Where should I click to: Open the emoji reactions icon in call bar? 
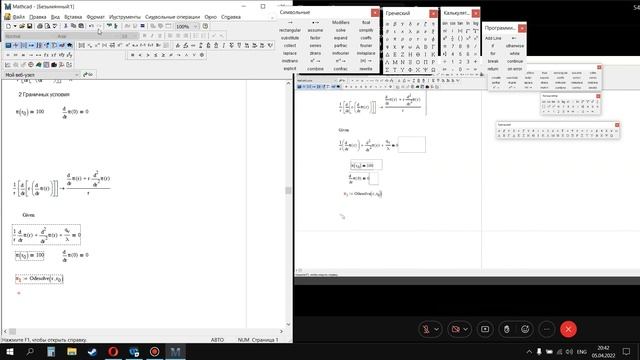[525, 329]
